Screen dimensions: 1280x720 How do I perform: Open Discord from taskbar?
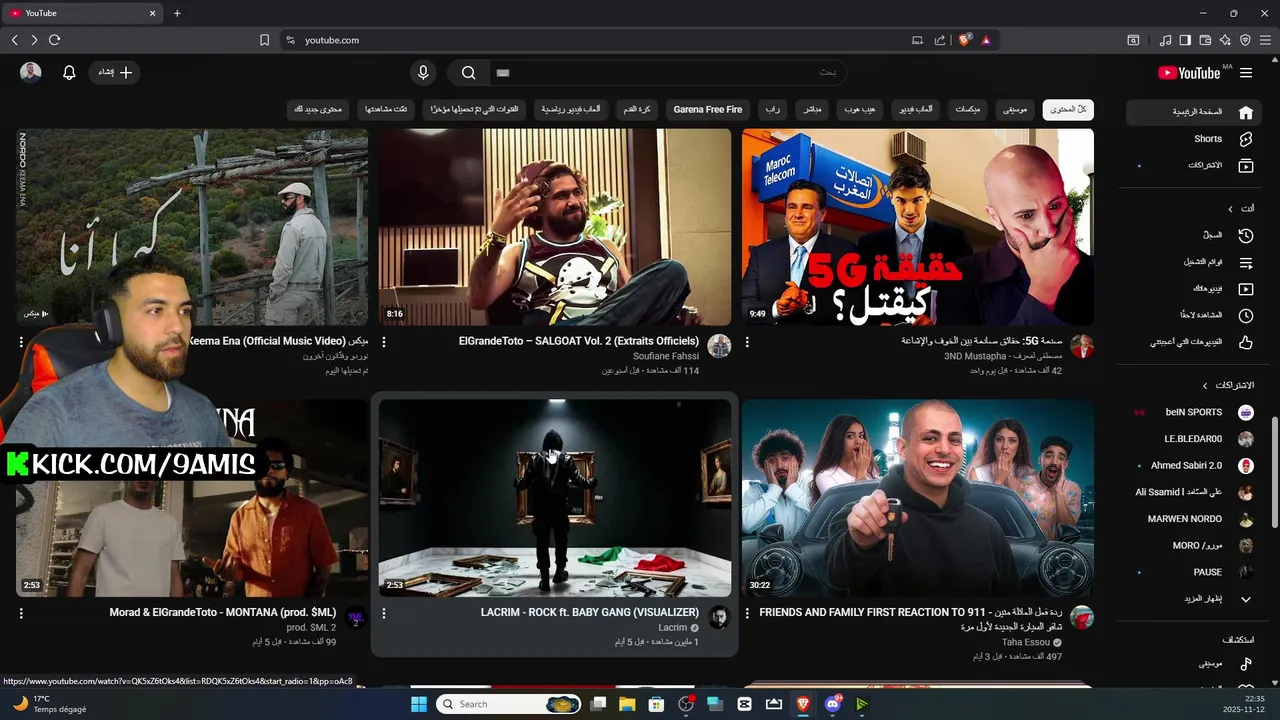pos(832,704)
